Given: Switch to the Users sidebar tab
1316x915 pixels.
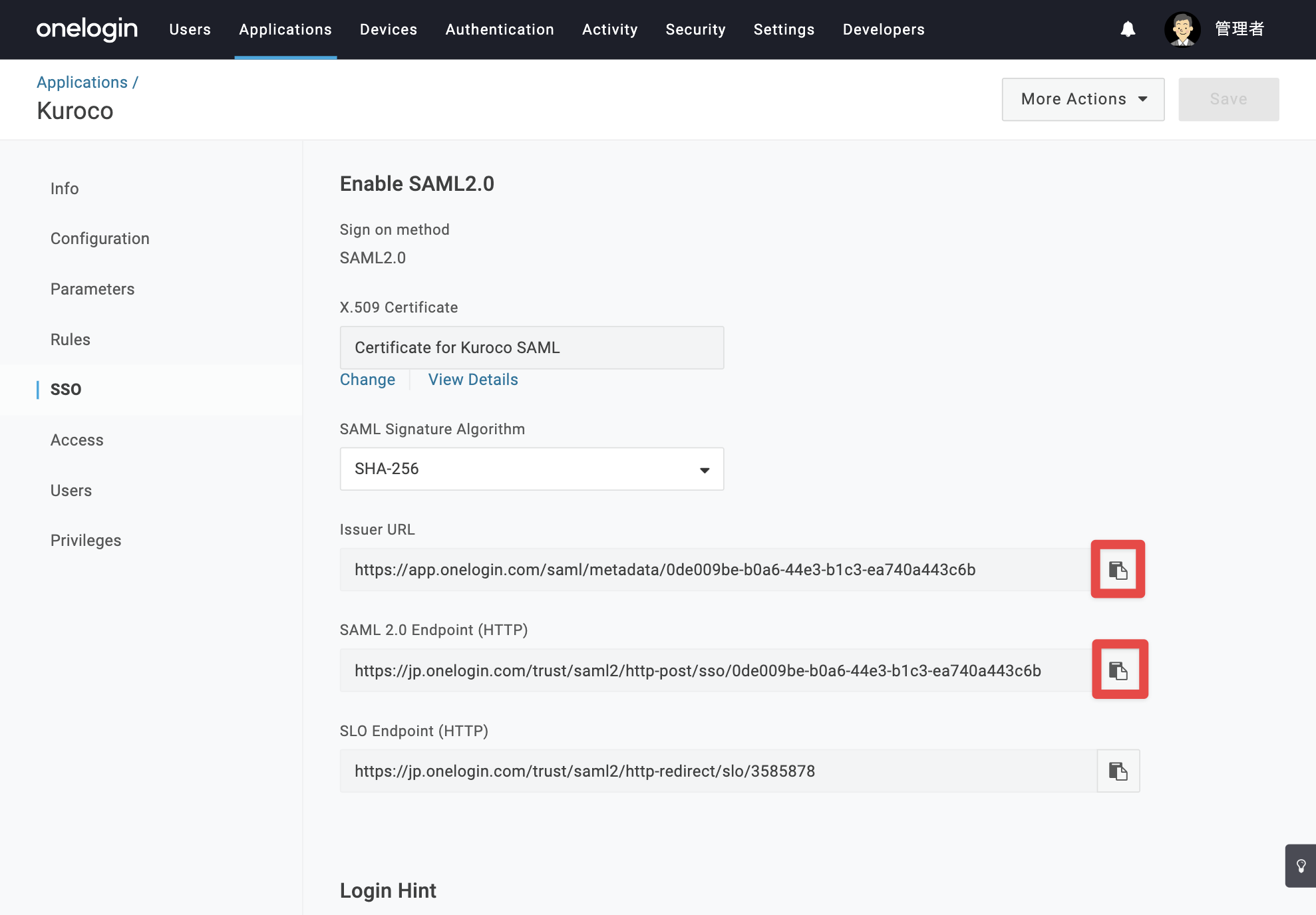Looking at the screenshot, I should 71,491.
